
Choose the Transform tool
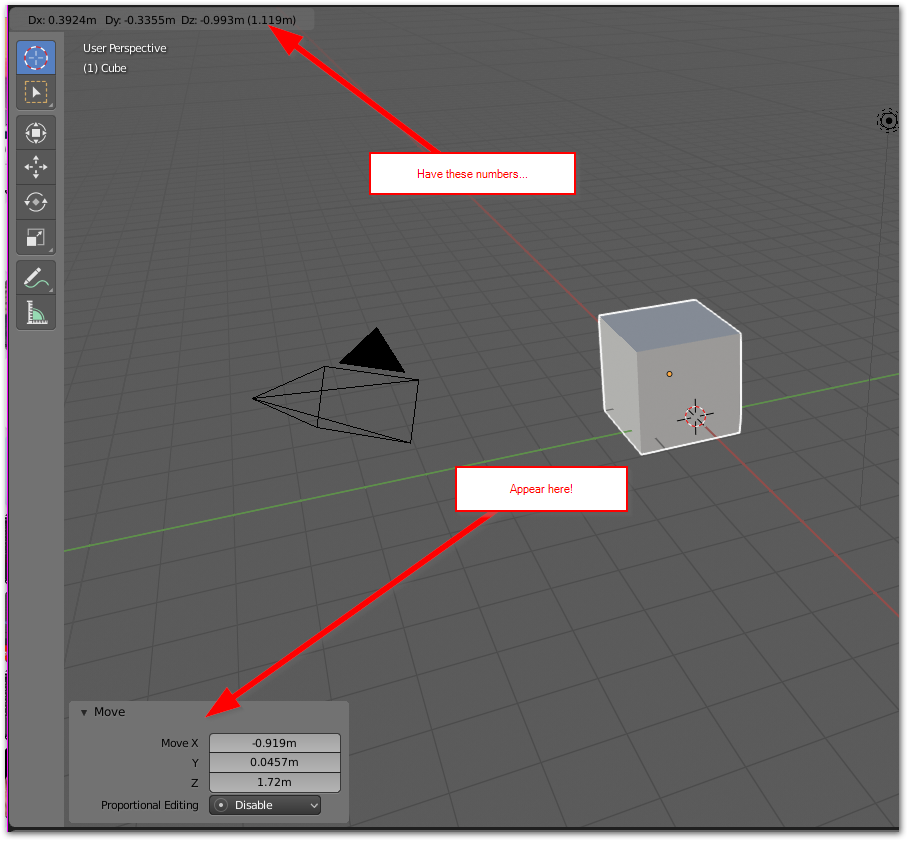tap(36, 133)
